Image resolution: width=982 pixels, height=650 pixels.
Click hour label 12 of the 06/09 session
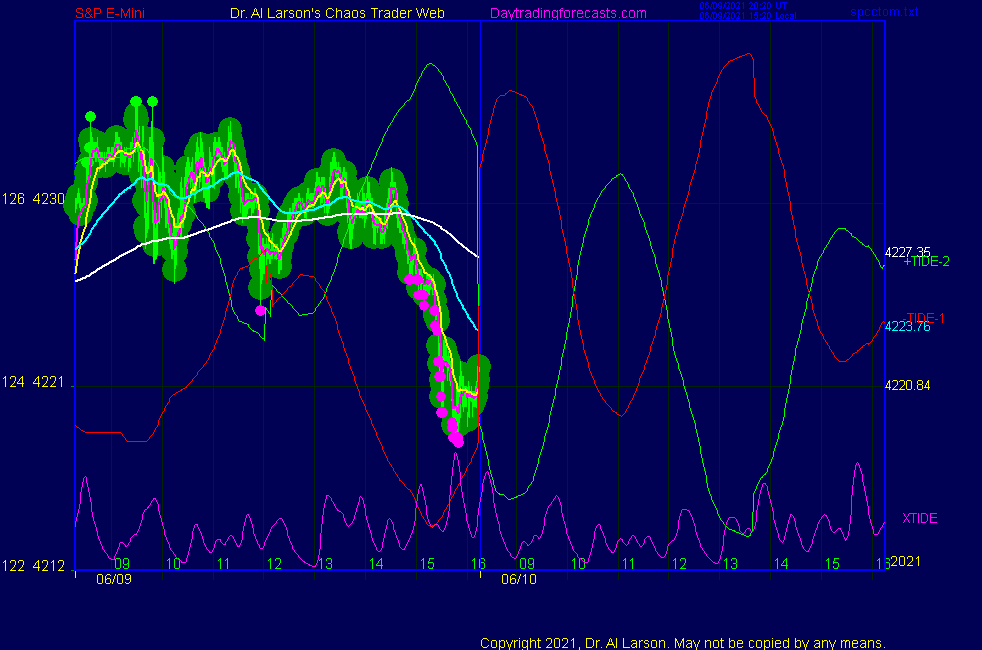point(274,564)
